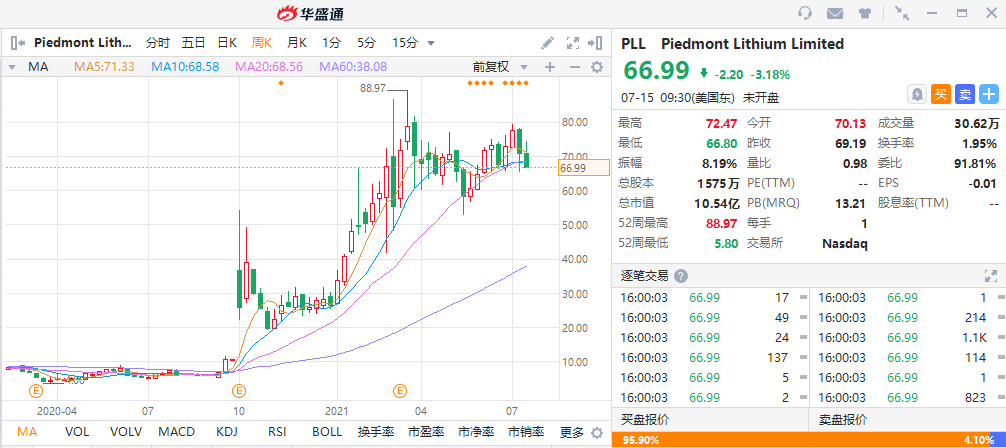1006x448 pixels.
Task: Click the blue 卖 sell button
Action: (x=964, y=94)
